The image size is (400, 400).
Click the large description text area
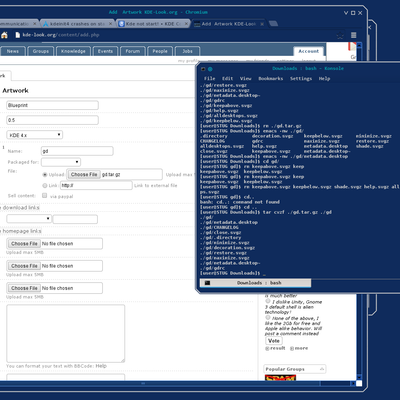pos(66,333)
